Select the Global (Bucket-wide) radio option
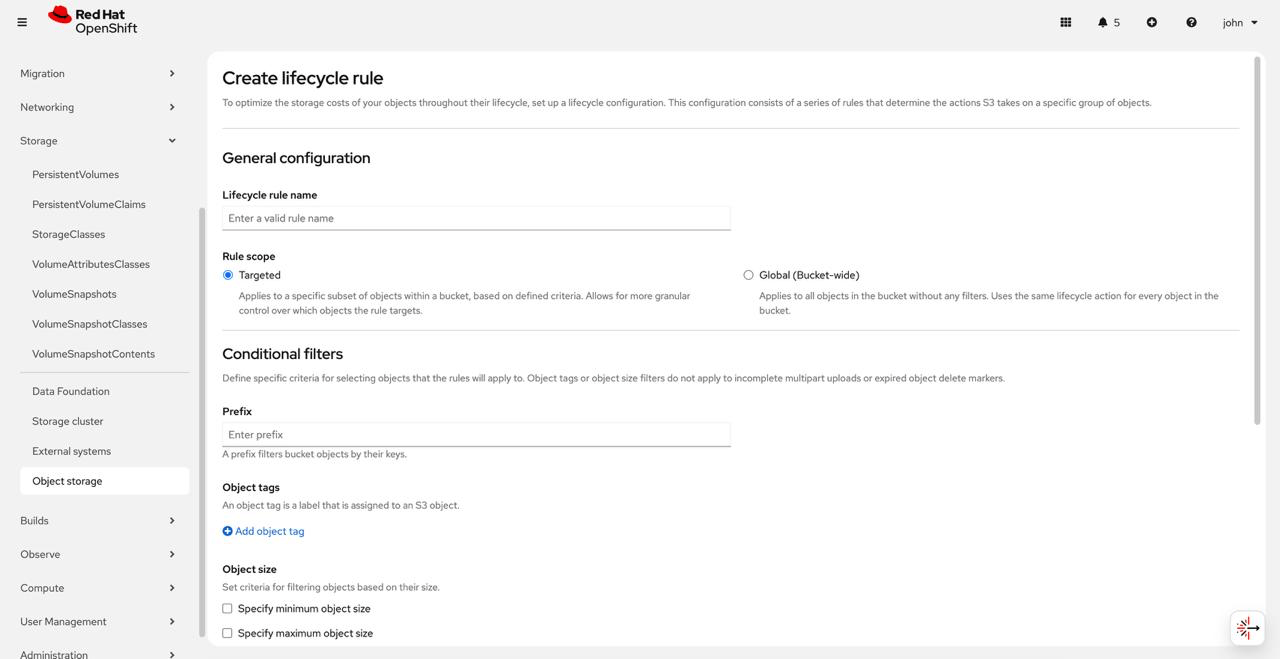The height and width of the screenshot is (659, 1280). [748, 275]
